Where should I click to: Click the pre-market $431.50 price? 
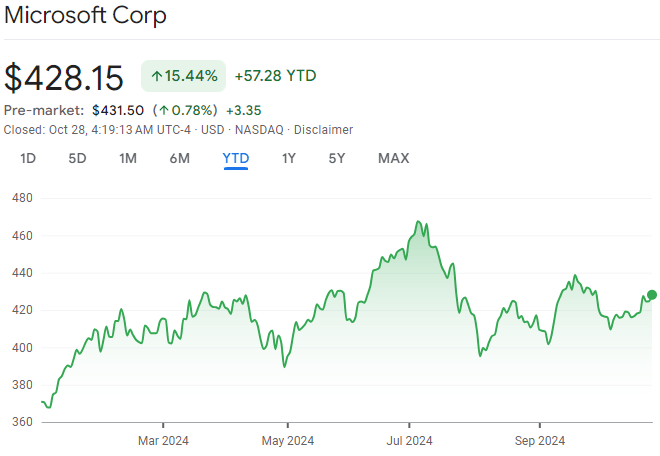pyautogui.click(x=118, y=110)
